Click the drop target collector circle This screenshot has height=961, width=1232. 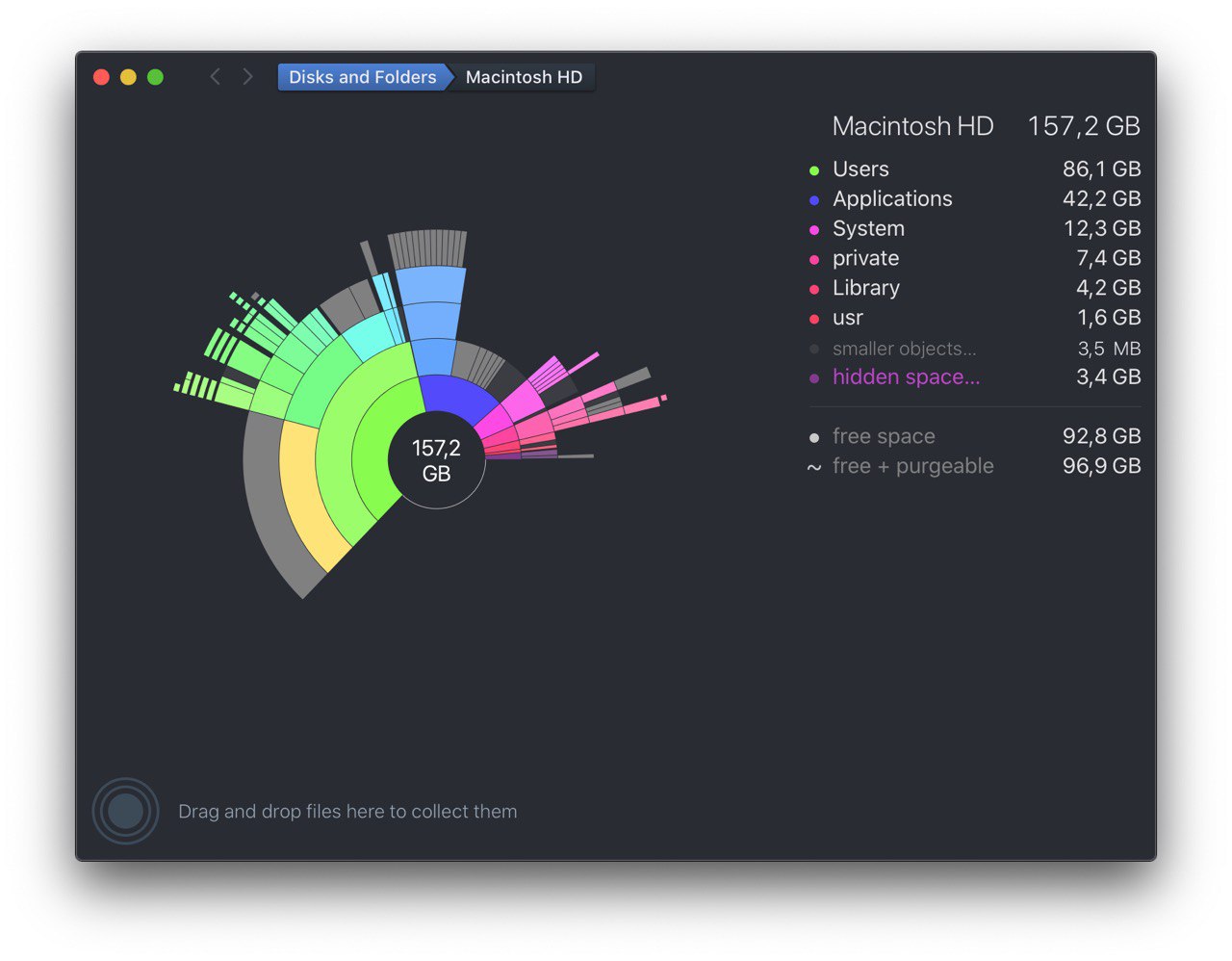[125, 812]
